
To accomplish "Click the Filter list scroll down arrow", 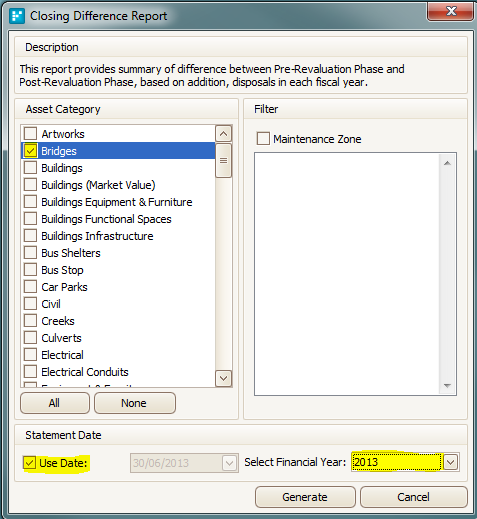I will click(447, 385).
